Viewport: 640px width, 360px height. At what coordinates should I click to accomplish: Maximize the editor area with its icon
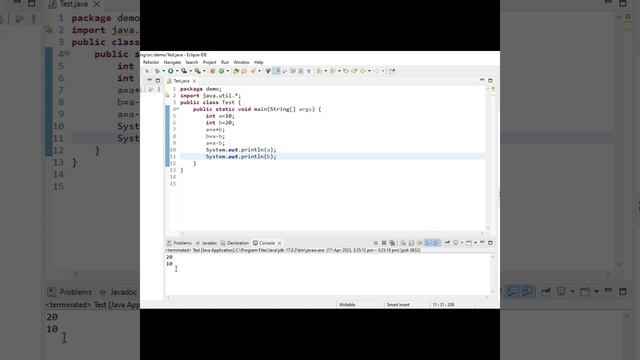tap(490, 80)
